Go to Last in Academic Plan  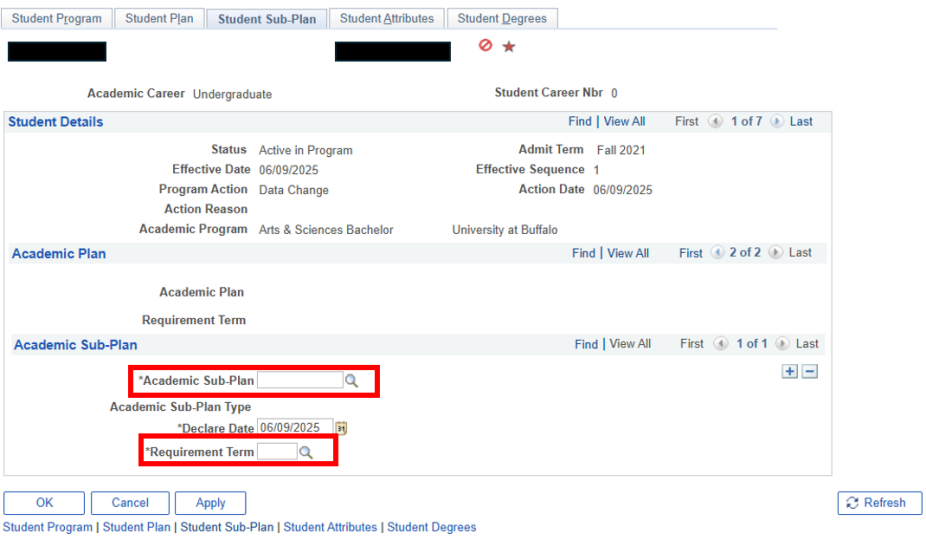click(x=800, y=253)
